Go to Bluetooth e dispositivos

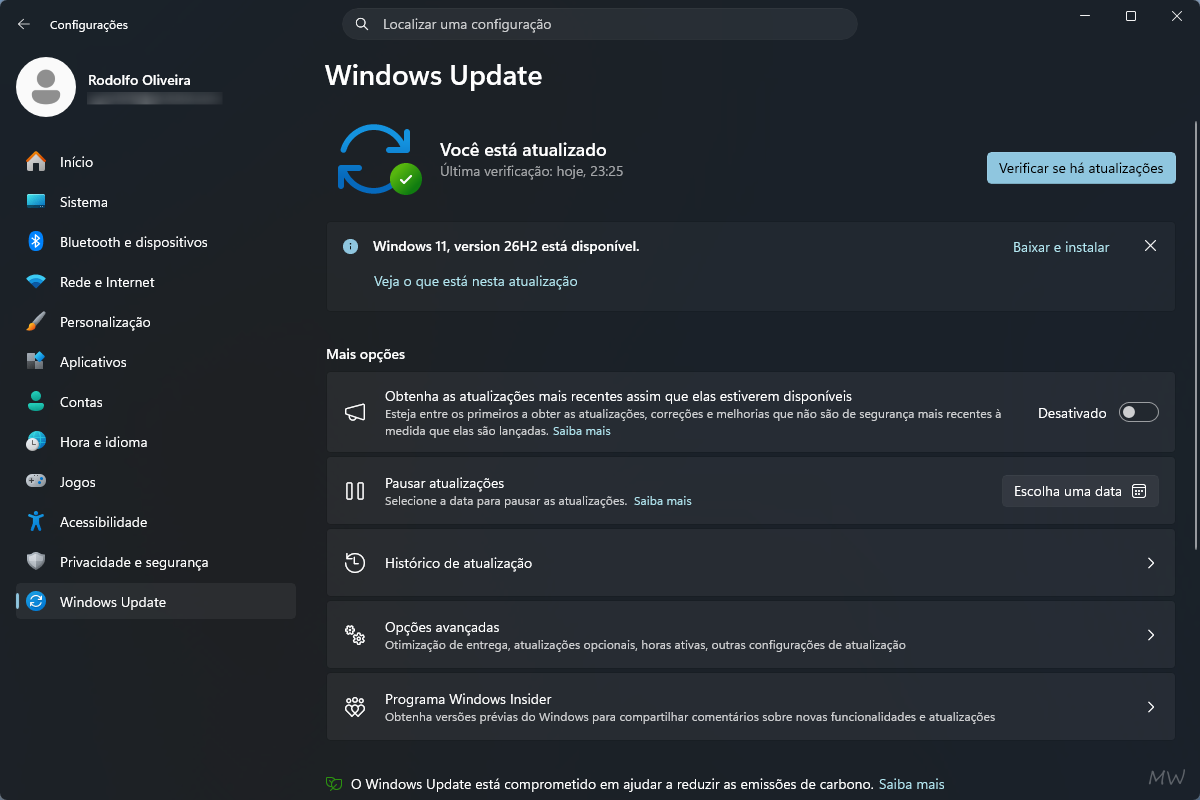pos(156,242)
